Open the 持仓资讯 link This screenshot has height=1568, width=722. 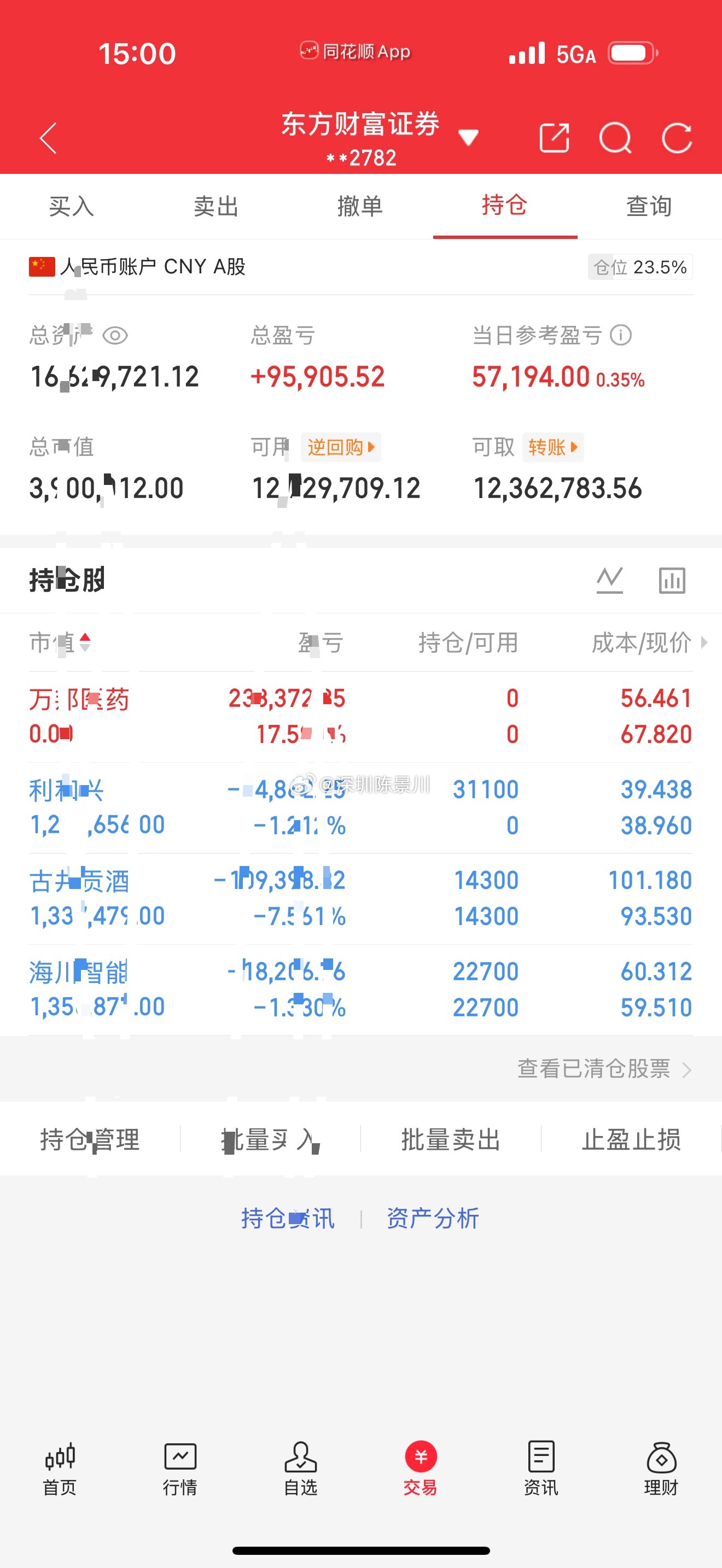tap(288, 1218)
